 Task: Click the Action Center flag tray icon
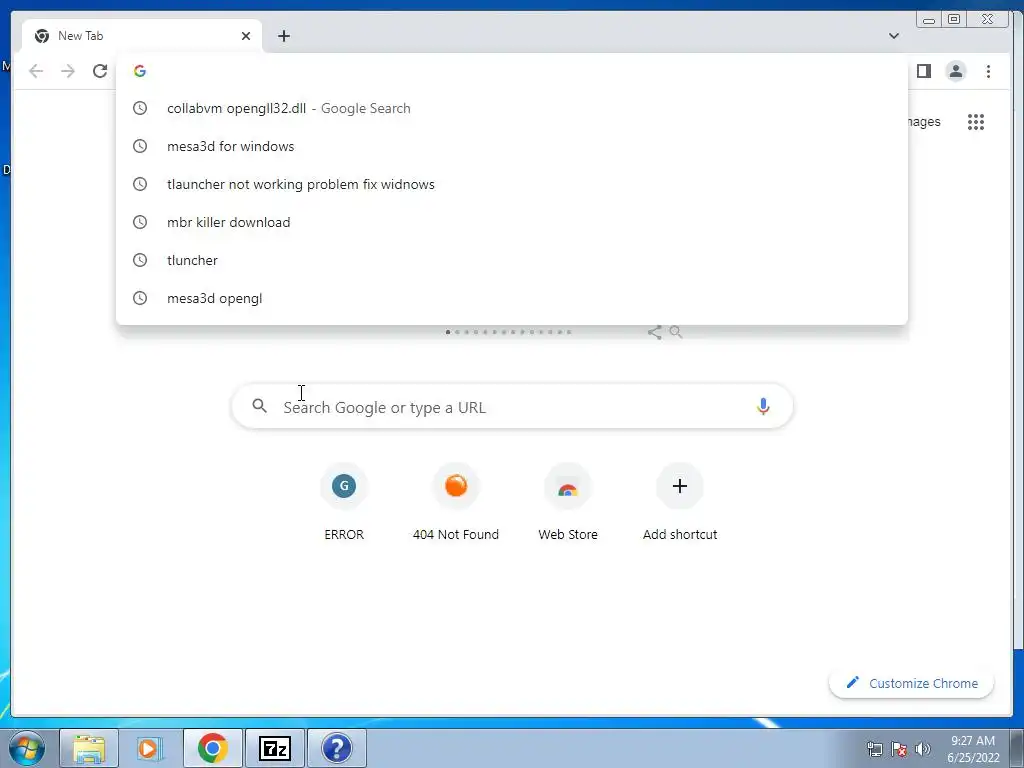tap(899, 749)
